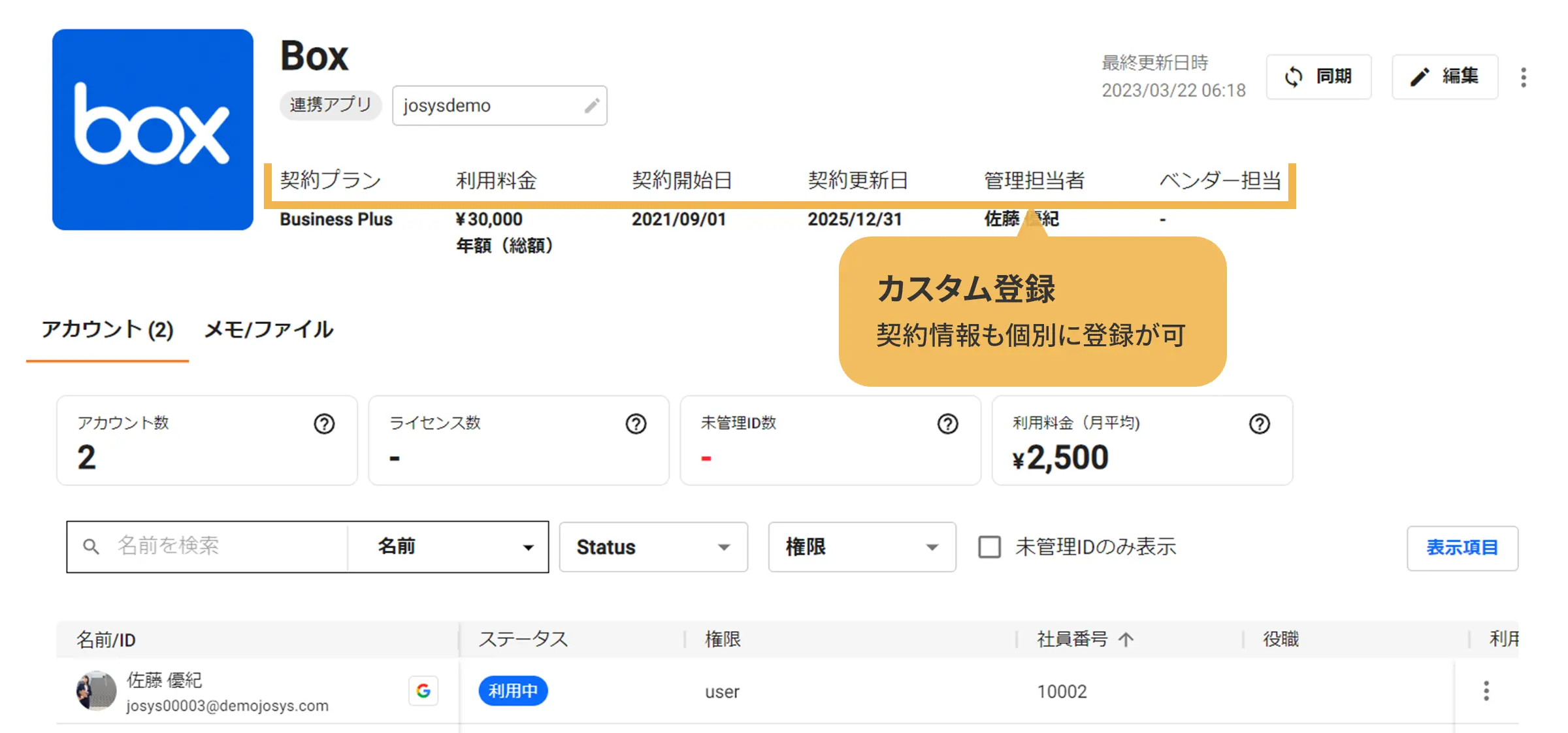Screen dimensions: 1568x733
Task: Sort by 権限 column header
Action: pyautogui.click(x=723, y=639)
